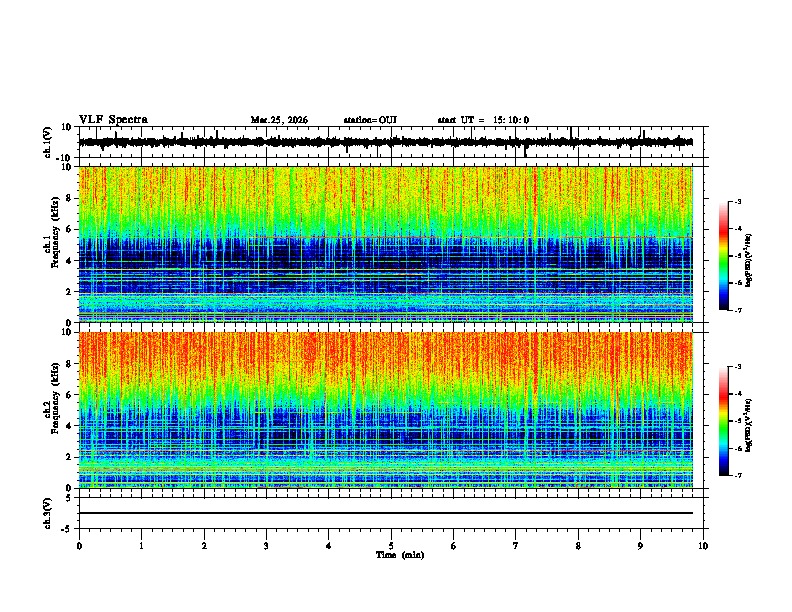Click time-axis tick label "3" at bottom

[x=266, y=546]
